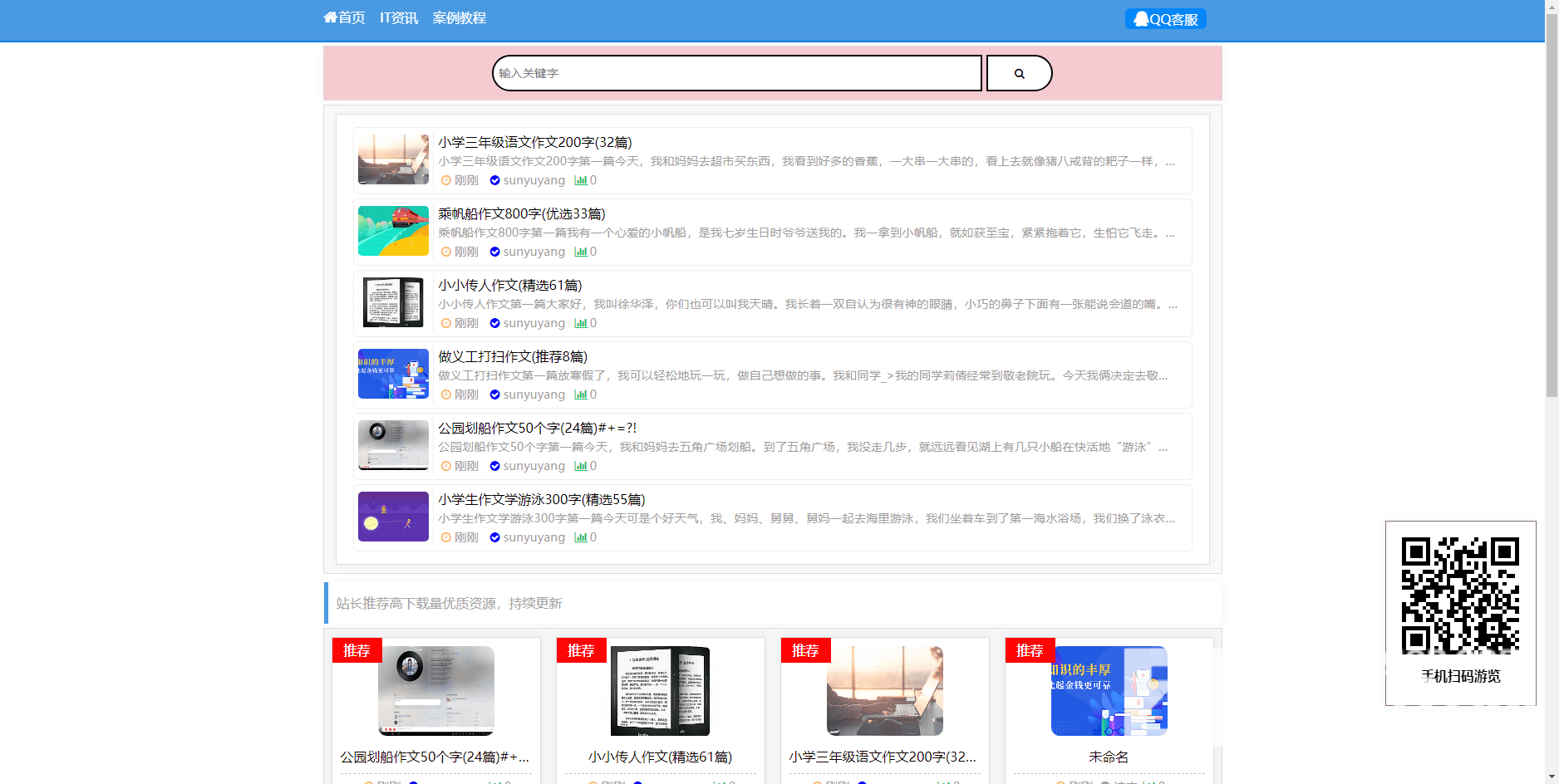Click the magnifier search button
This screenshot has width=1559, height=784.
[x=1019, y=74]
